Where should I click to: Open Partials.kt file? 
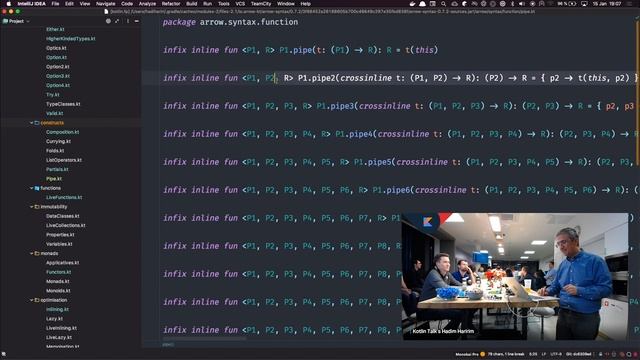pyautogui.click(x=57, y=169)
